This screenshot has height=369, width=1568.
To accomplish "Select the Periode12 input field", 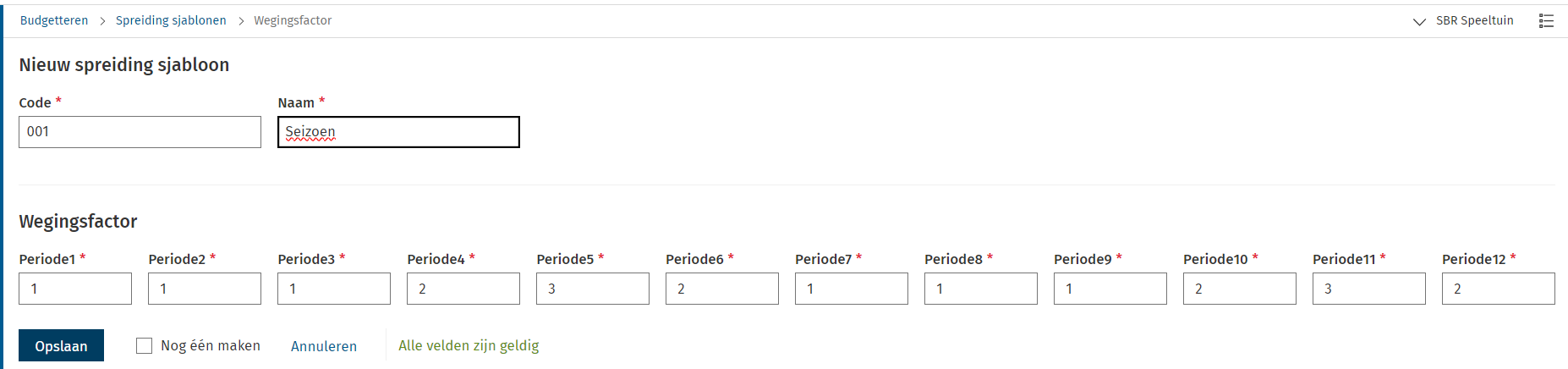I will click(x=1499, y=289).
